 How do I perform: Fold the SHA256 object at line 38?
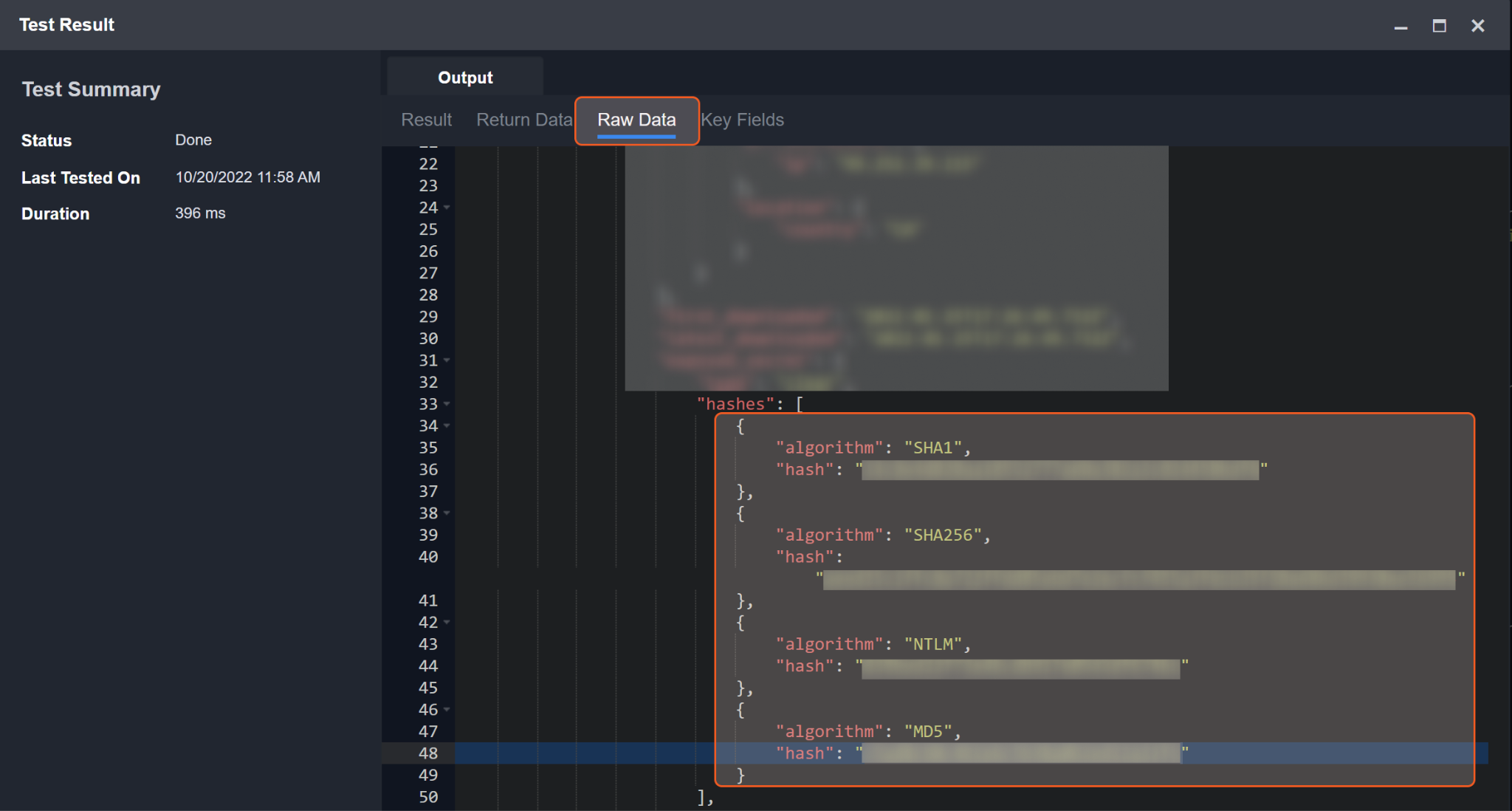(447, 513)
